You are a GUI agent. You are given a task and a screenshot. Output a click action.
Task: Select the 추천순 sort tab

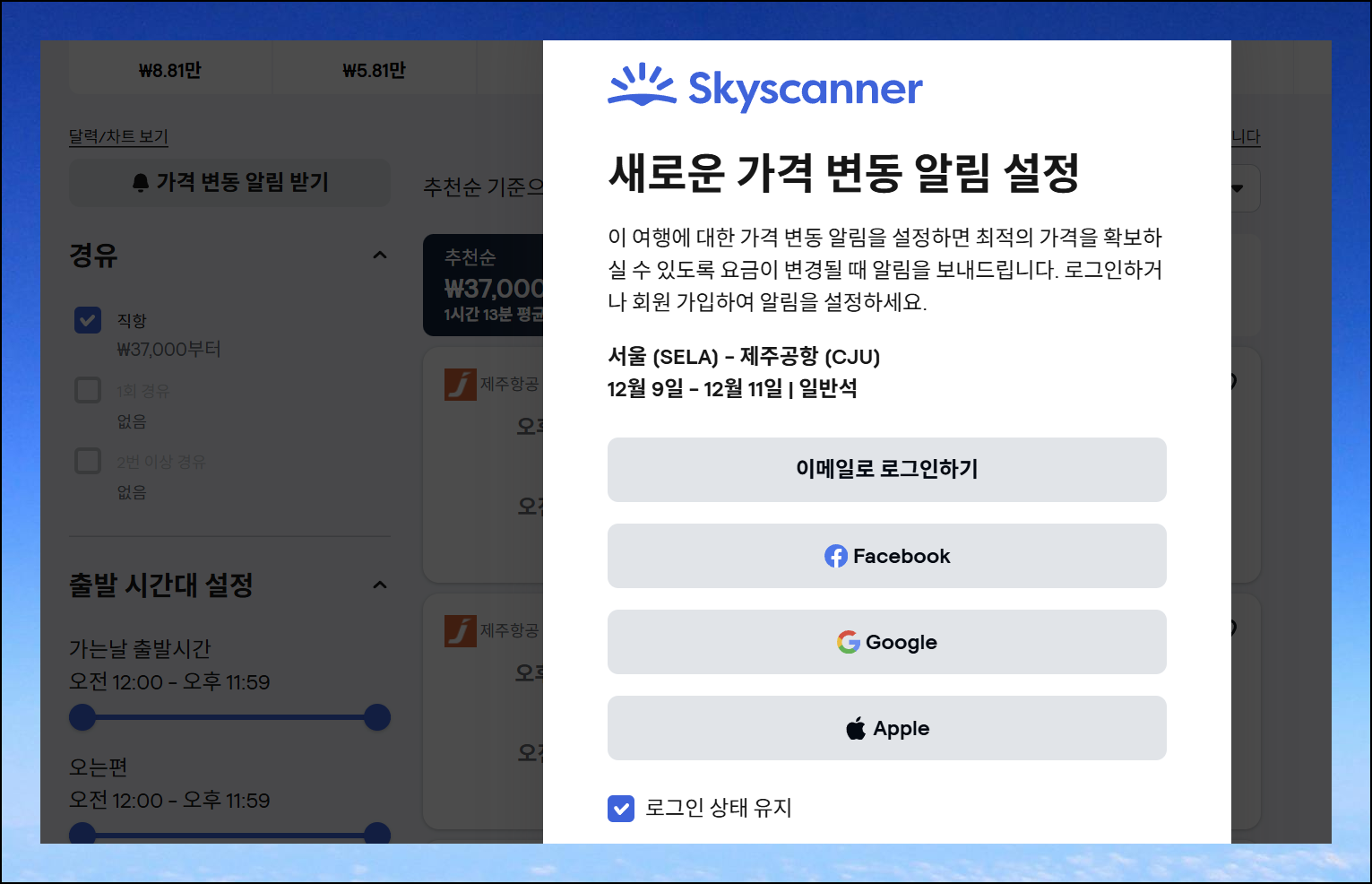click(483, 285)
